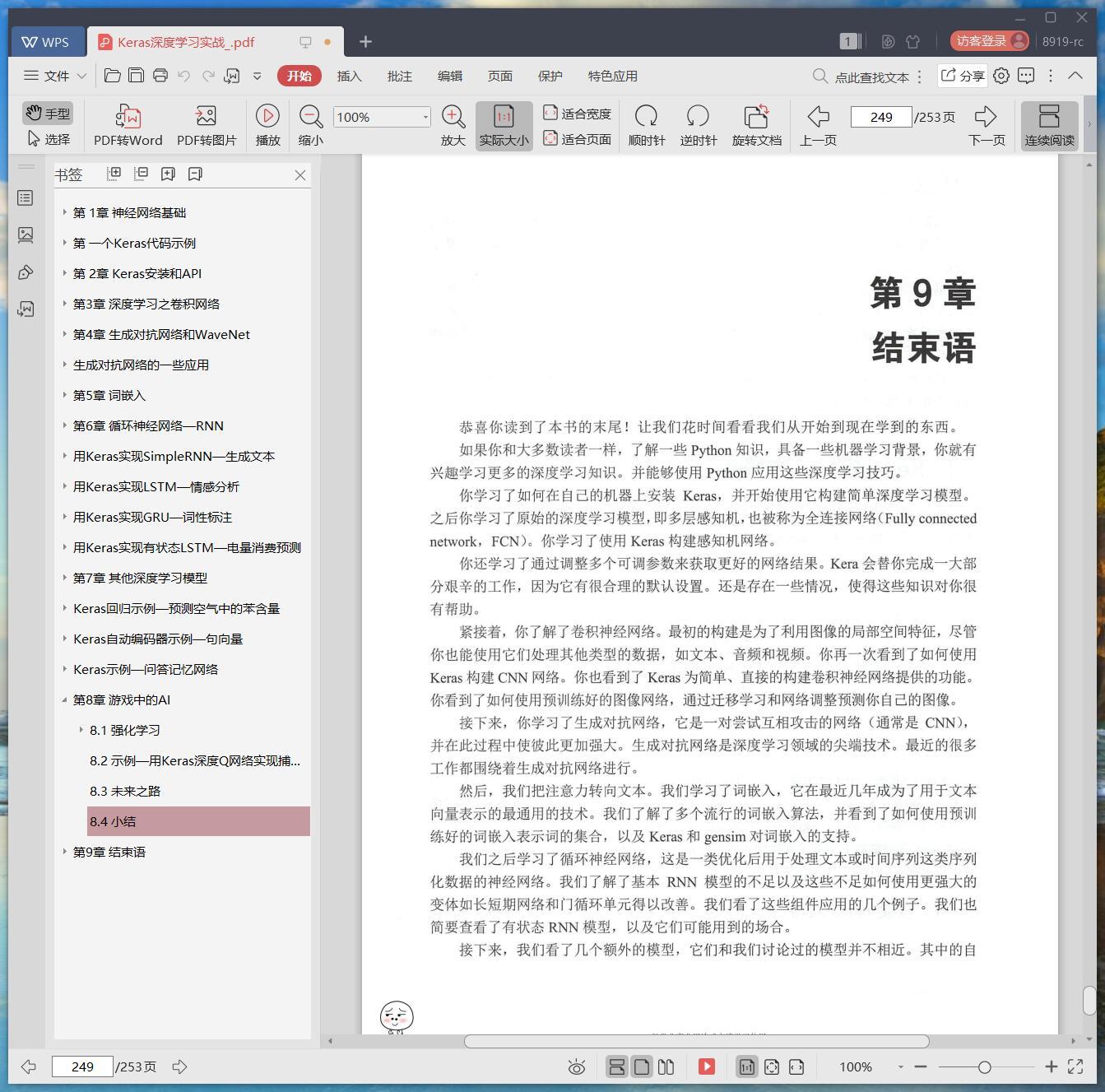Open bookmark 8.3 未来之路

[125, 791]
